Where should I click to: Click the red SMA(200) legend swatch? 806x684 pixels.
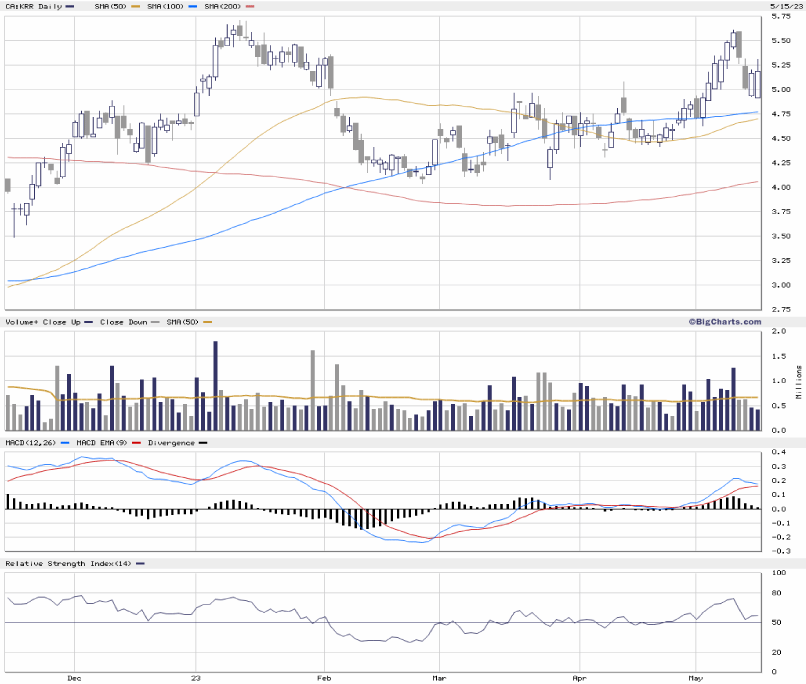(249, 6)
